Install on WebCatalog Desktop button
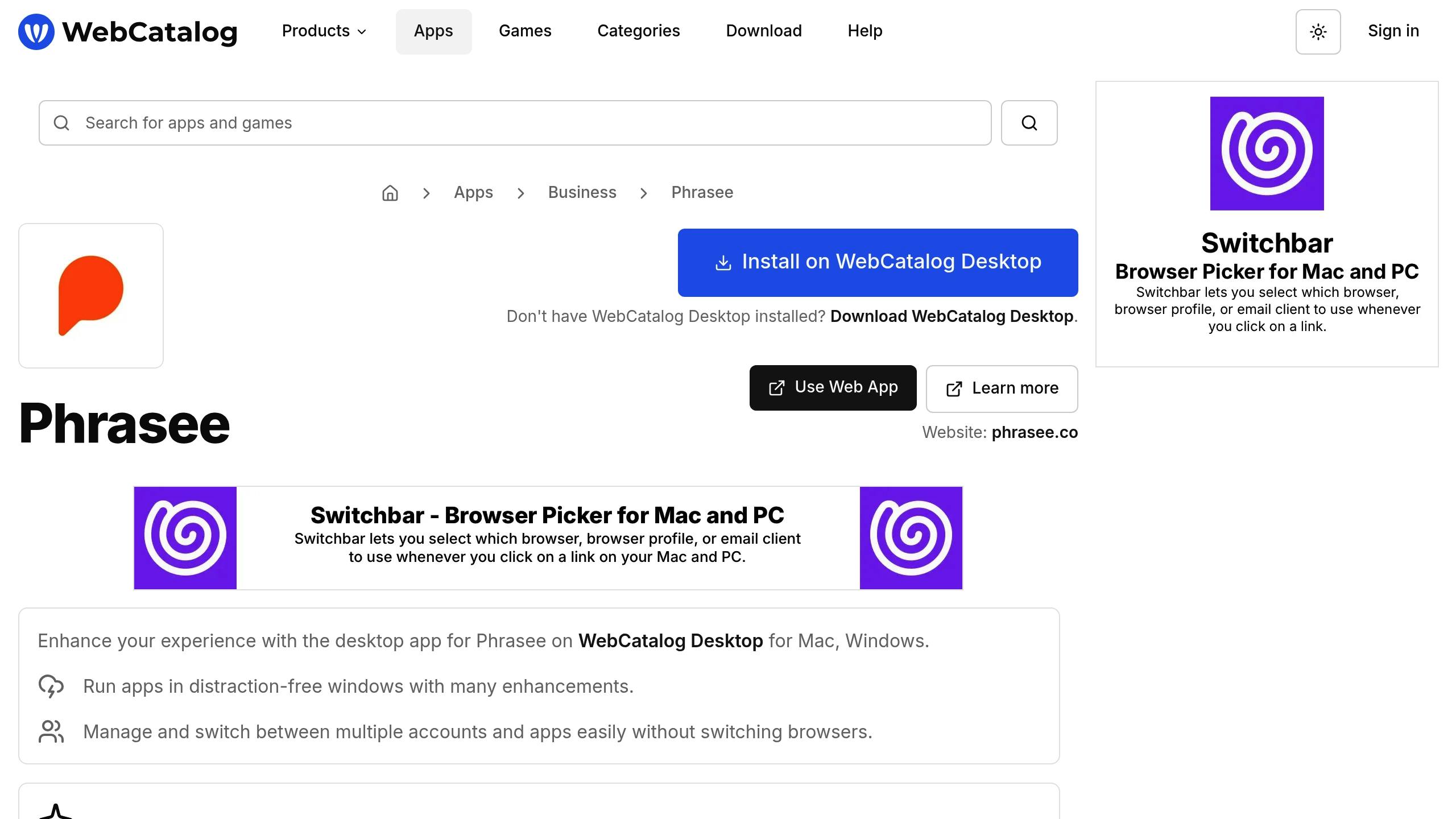 (x=878, y=263)
